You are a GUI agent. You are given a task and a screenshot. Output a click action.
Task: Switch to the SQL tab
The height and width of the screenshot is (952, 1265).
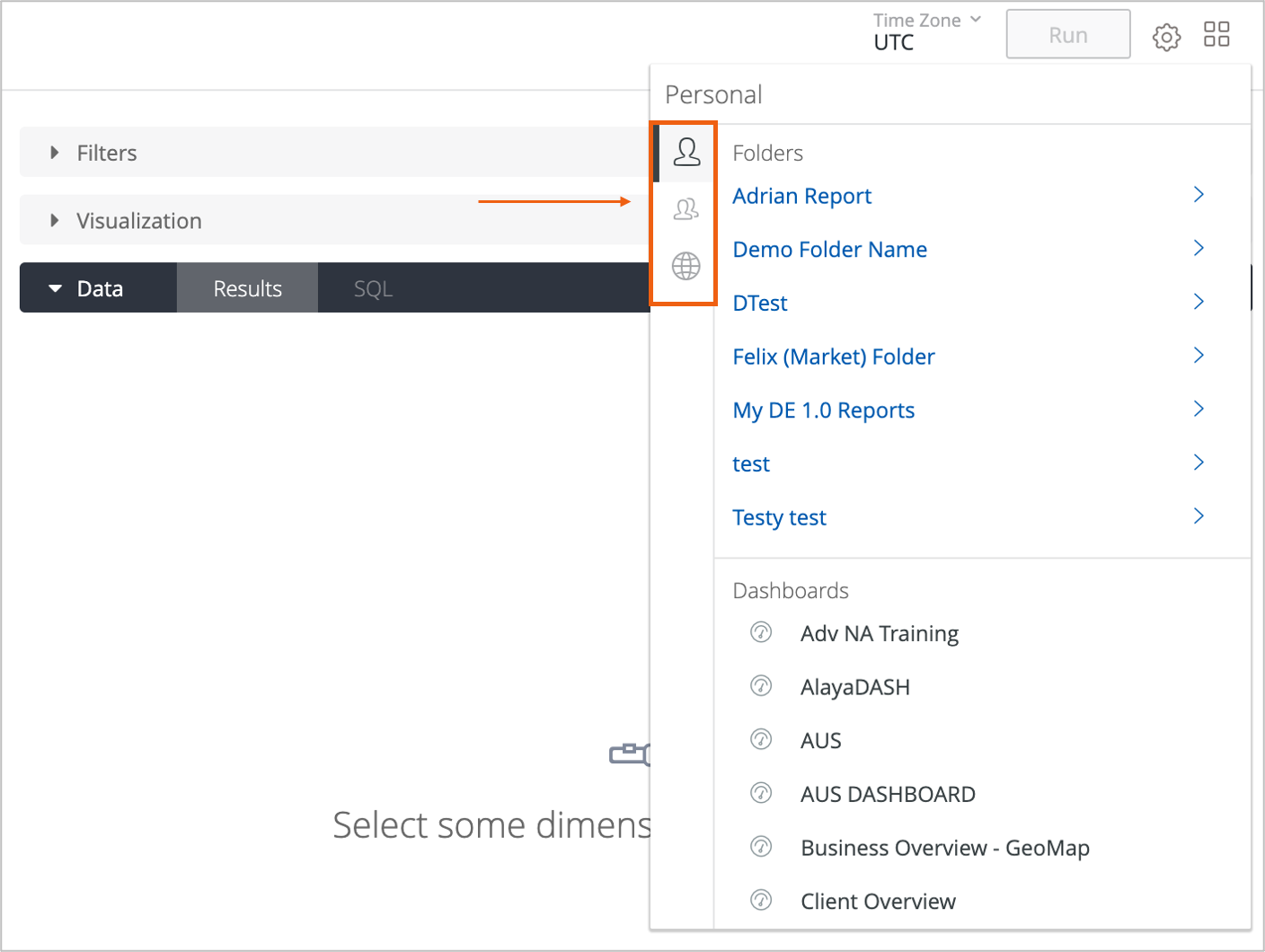(x=373, y=289)
